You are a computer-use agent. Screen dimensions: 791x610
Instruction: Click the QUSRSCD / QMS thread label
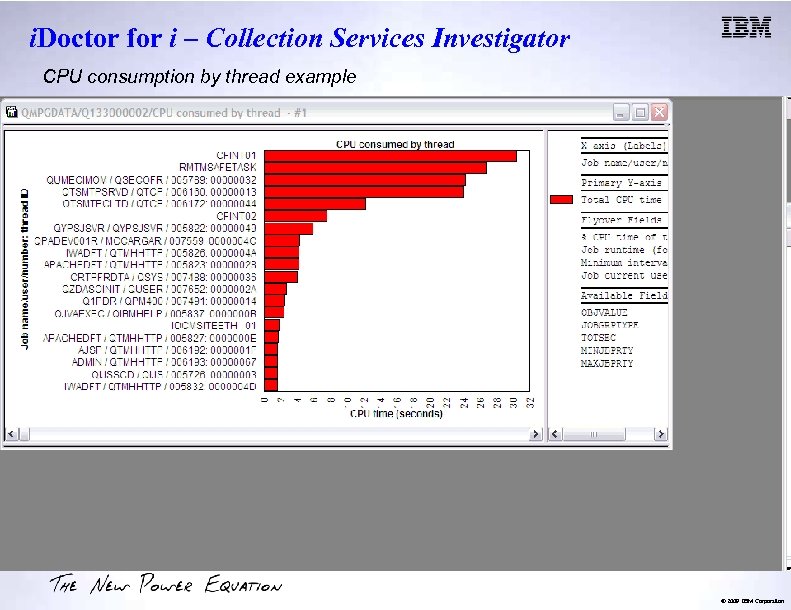[x=174, y=374]
